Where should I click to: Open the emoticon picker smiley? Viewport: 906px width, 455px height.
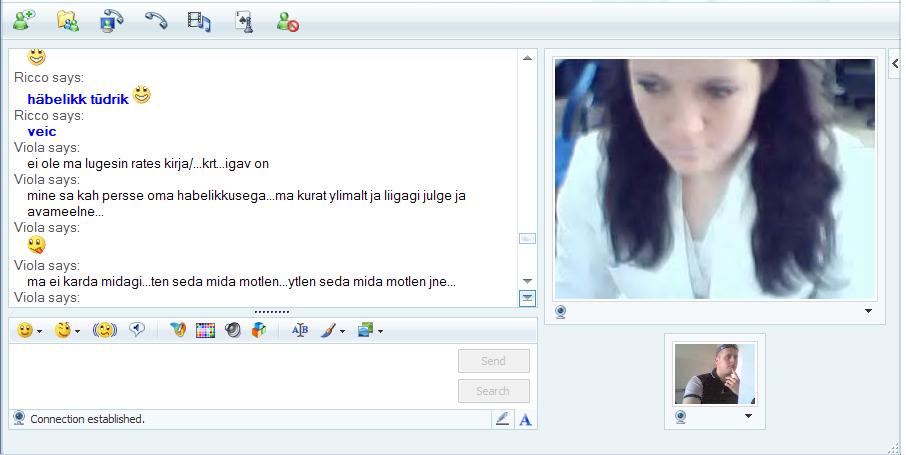[25, 330]
